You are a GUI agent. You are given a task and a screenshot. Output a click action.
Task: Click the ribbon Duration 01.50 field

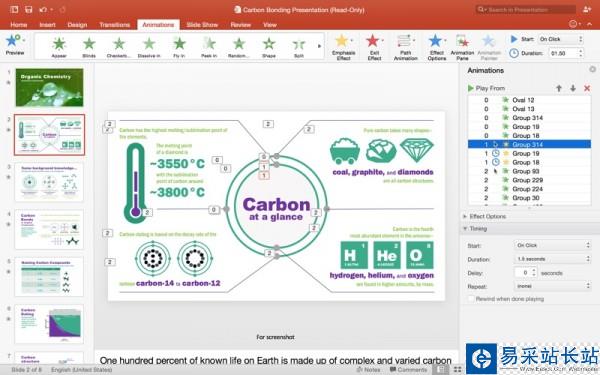click(x=562, y=53)
